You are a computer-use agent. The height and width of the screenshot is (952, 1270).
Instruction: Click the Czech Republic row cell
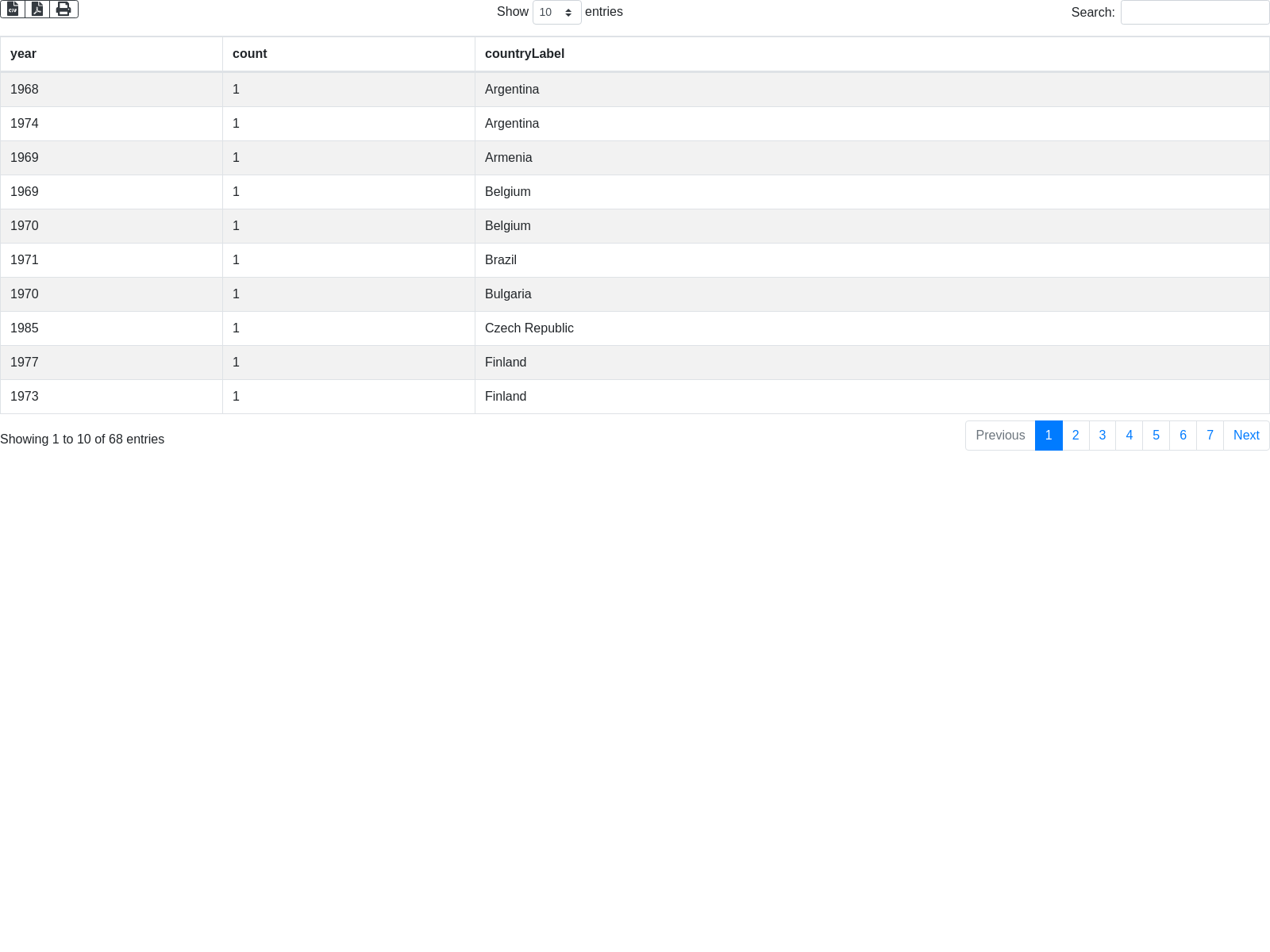click(529, 328)
